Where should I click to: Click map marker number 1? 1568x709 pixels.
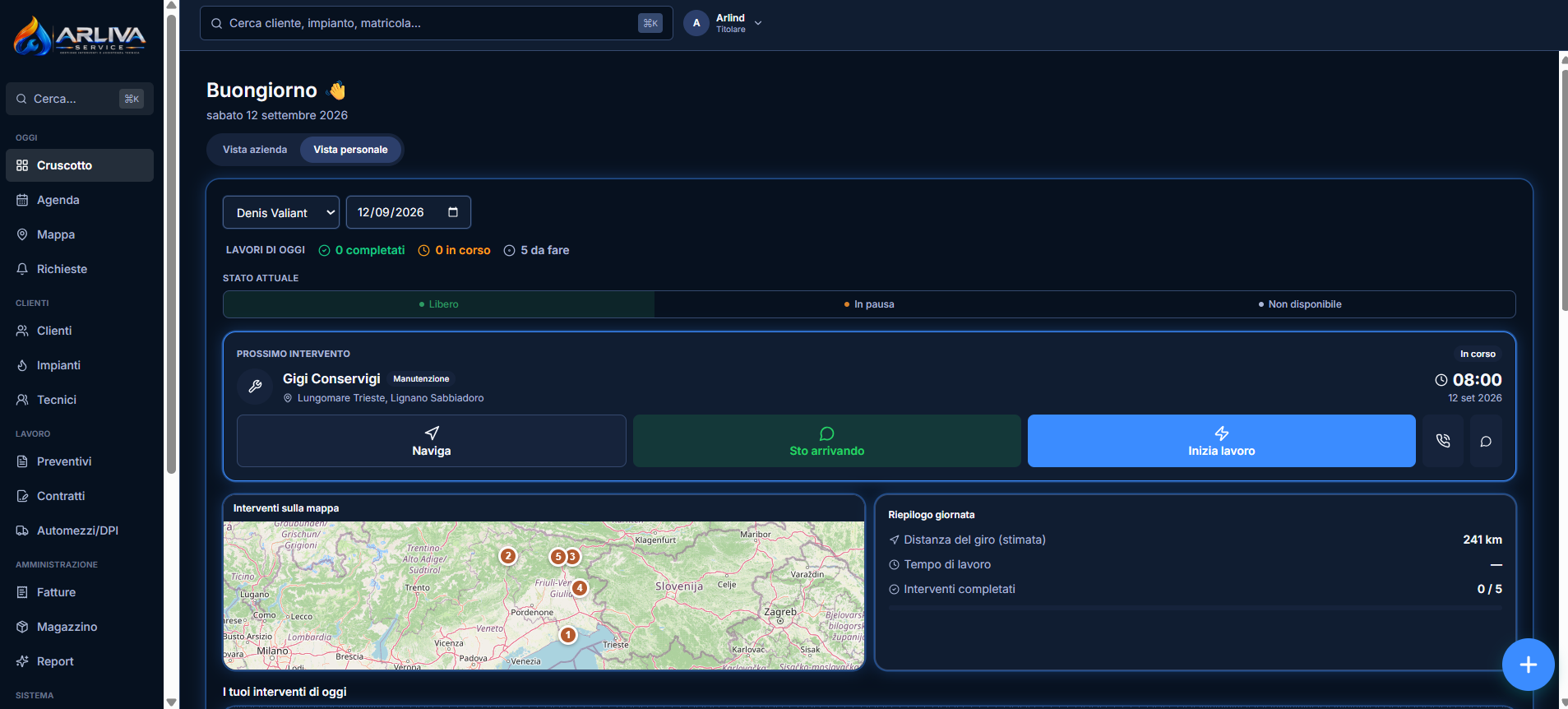567,635
